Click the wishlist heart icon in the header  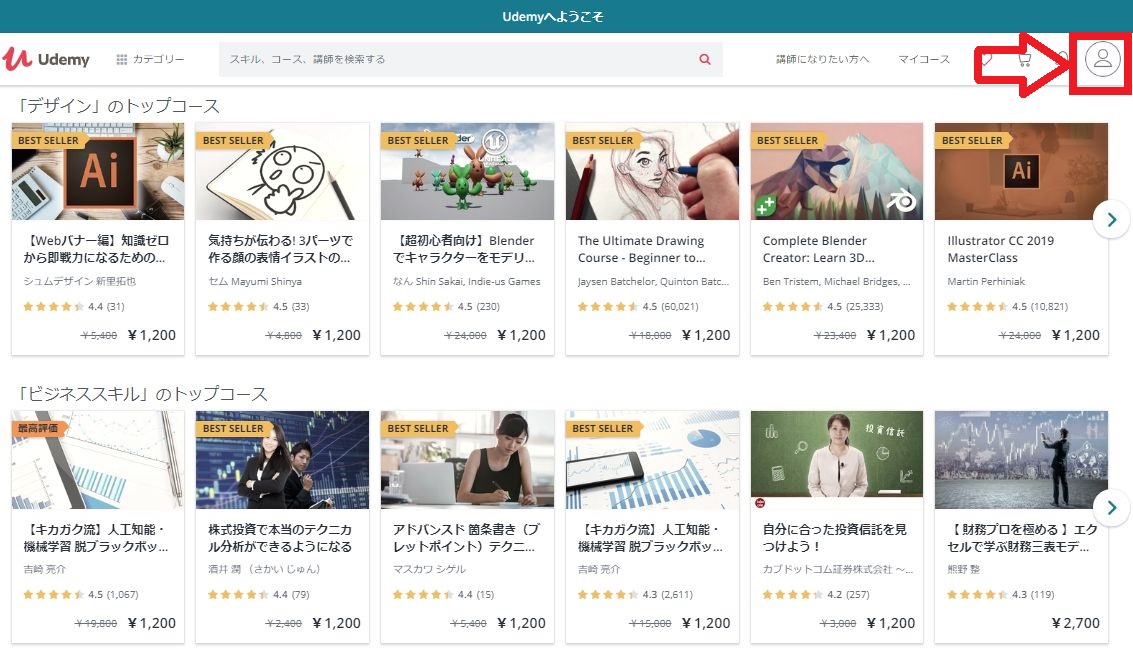[985, 59]
